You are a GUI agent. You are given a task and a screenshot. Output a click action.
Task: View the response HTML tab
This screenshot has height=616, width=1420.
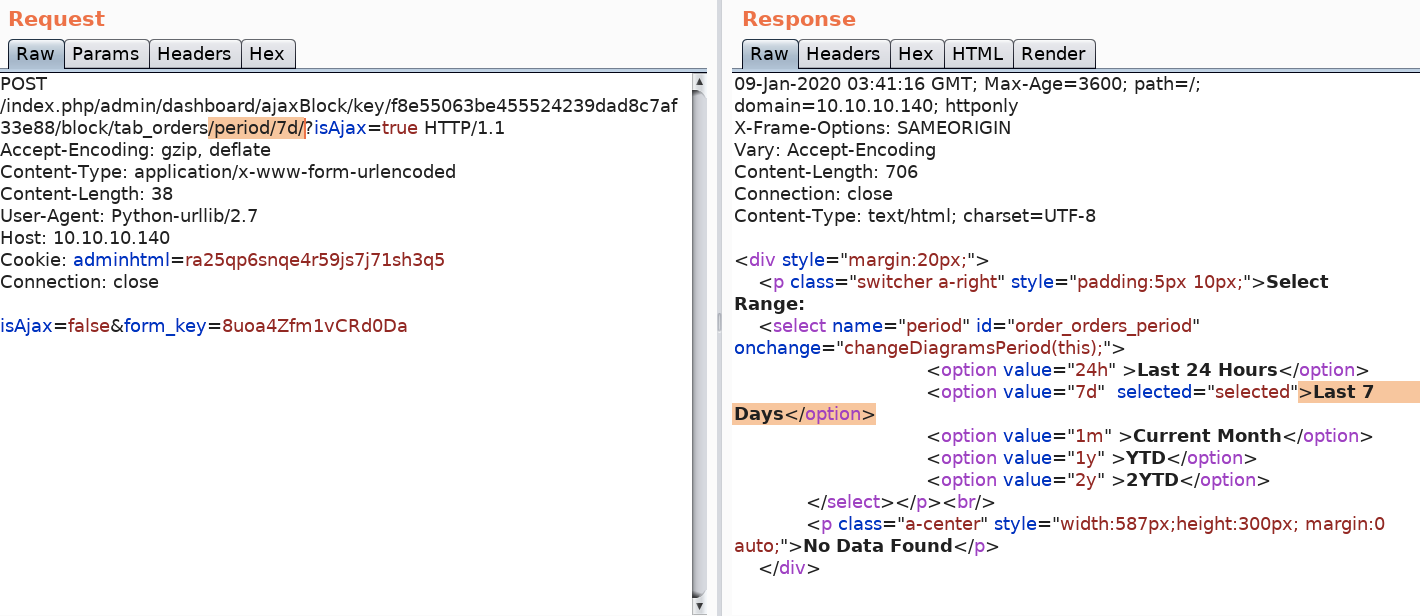[x=977, y=54]
